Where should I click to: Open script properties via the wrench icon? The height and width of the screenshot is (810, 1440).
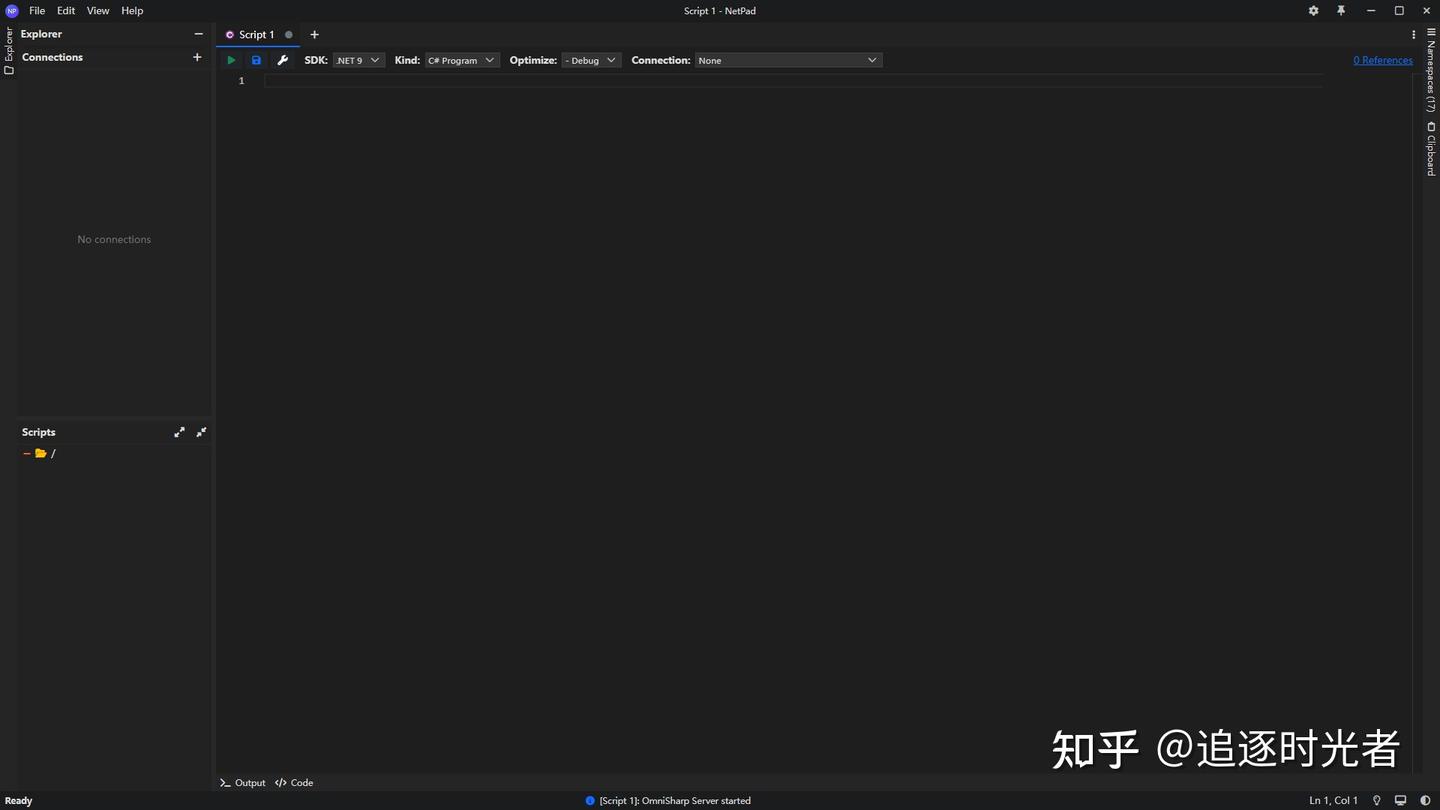tap(283, 60)
